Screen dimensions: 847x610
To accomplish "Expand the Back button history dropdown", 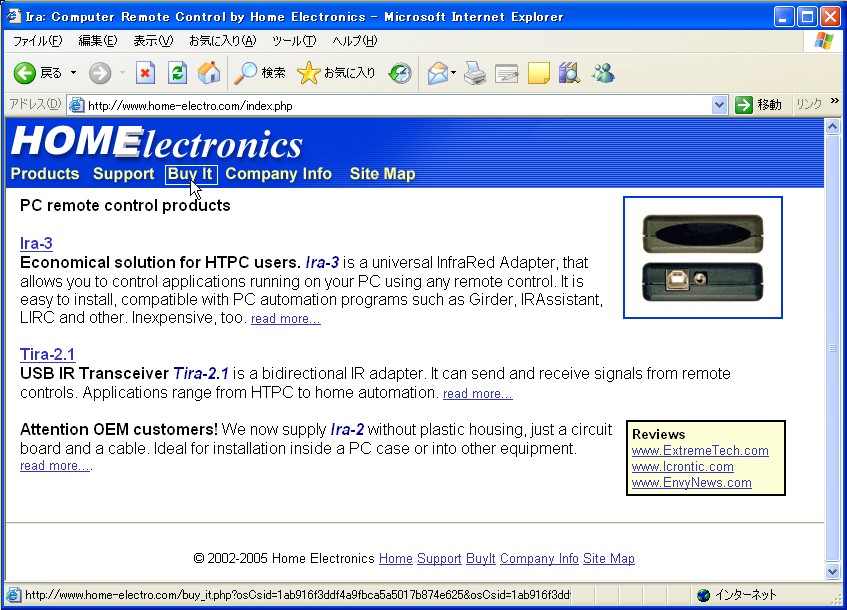I will [73, 73].
